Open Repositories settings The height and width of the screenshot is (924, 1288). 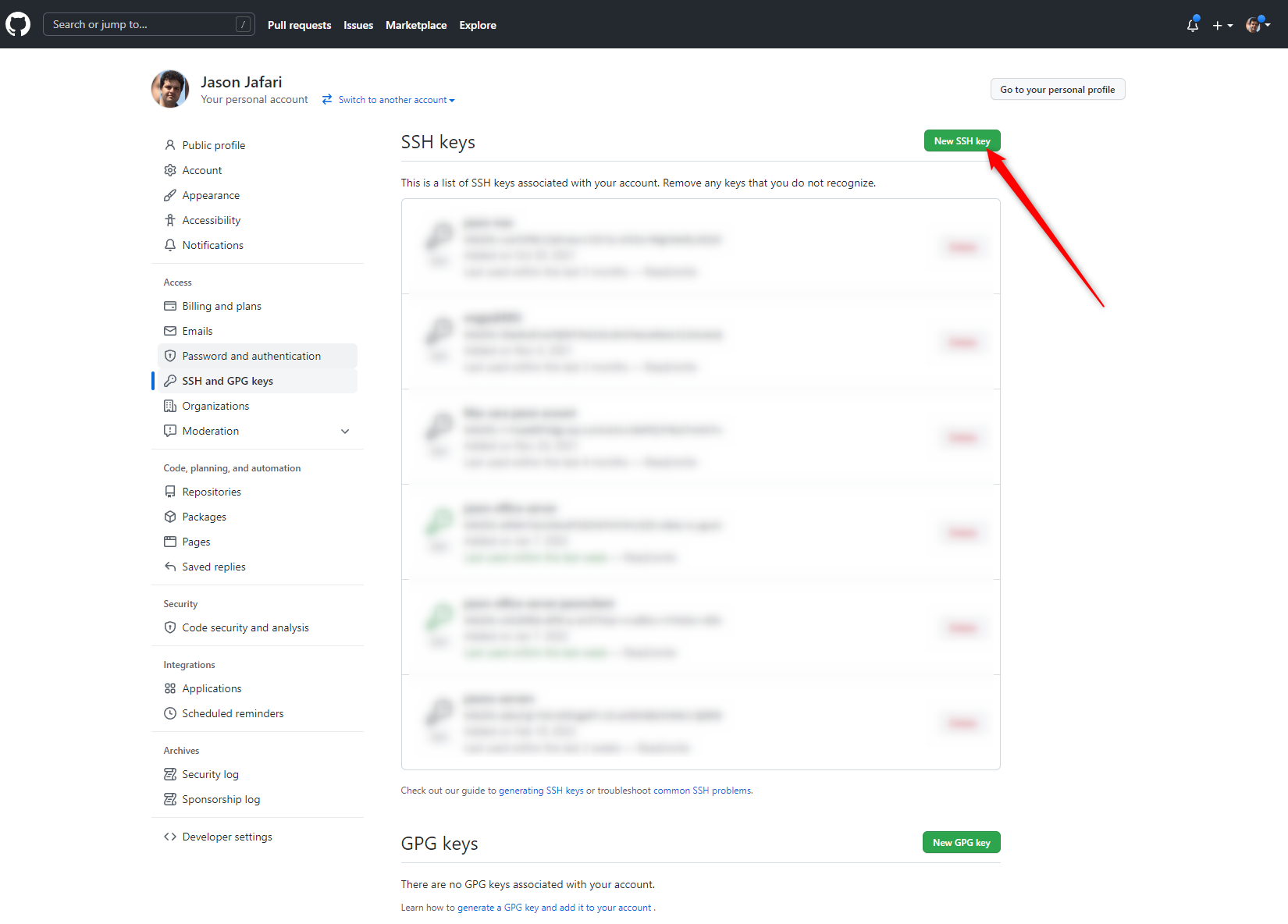click(258, 492)
